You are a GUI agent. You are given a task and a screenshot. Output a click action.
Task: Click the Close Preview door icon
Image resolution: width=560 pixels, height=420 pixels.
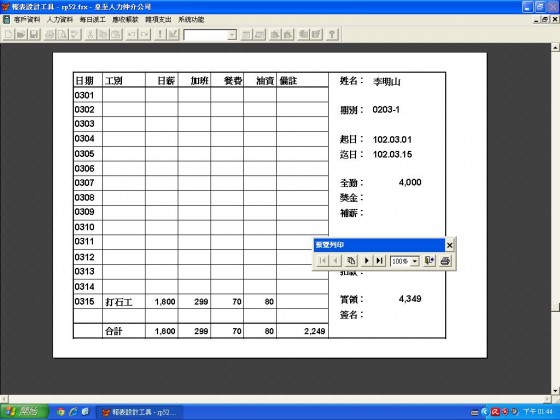pyautogui.click(x=430, y=261)
